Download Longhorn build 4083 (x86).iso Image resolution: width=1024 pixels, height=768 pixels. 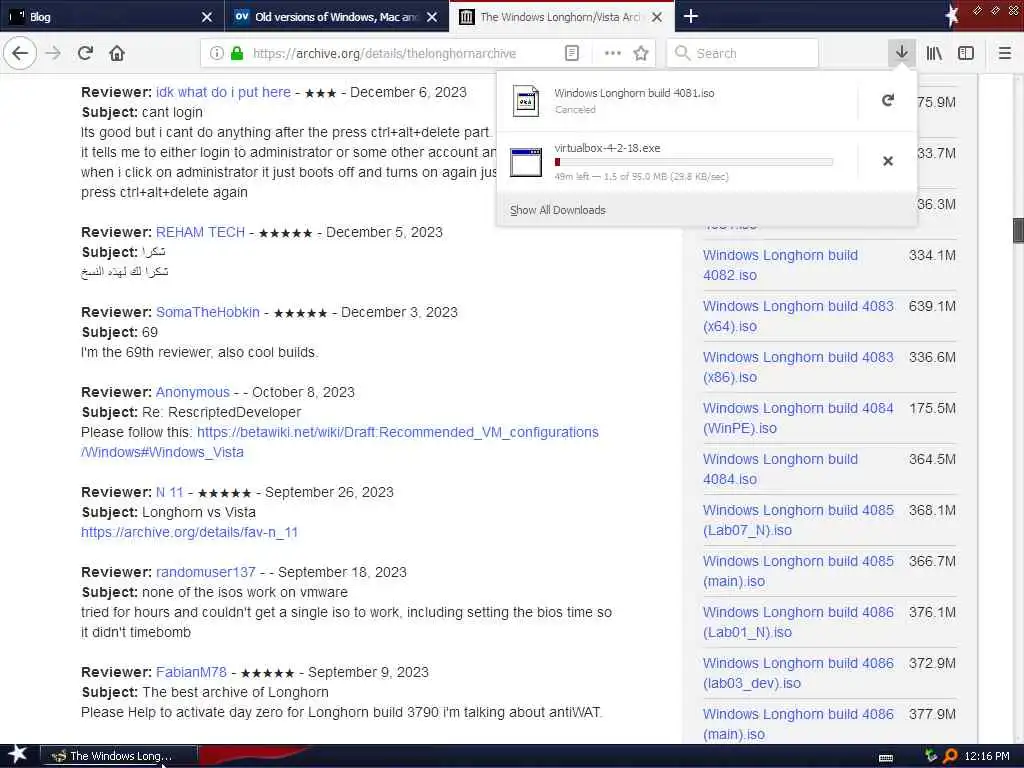798,367
